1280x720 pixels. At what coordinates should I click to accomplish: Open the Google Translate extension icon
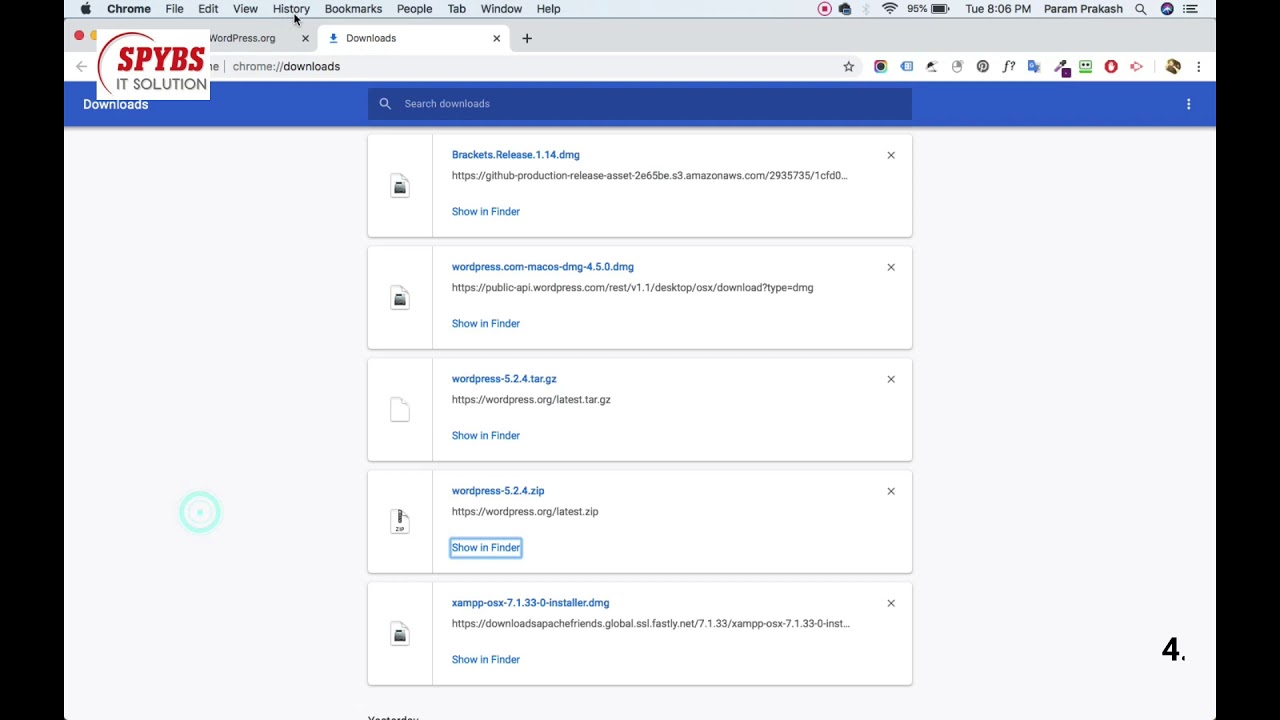click(x=1034, y=66)
